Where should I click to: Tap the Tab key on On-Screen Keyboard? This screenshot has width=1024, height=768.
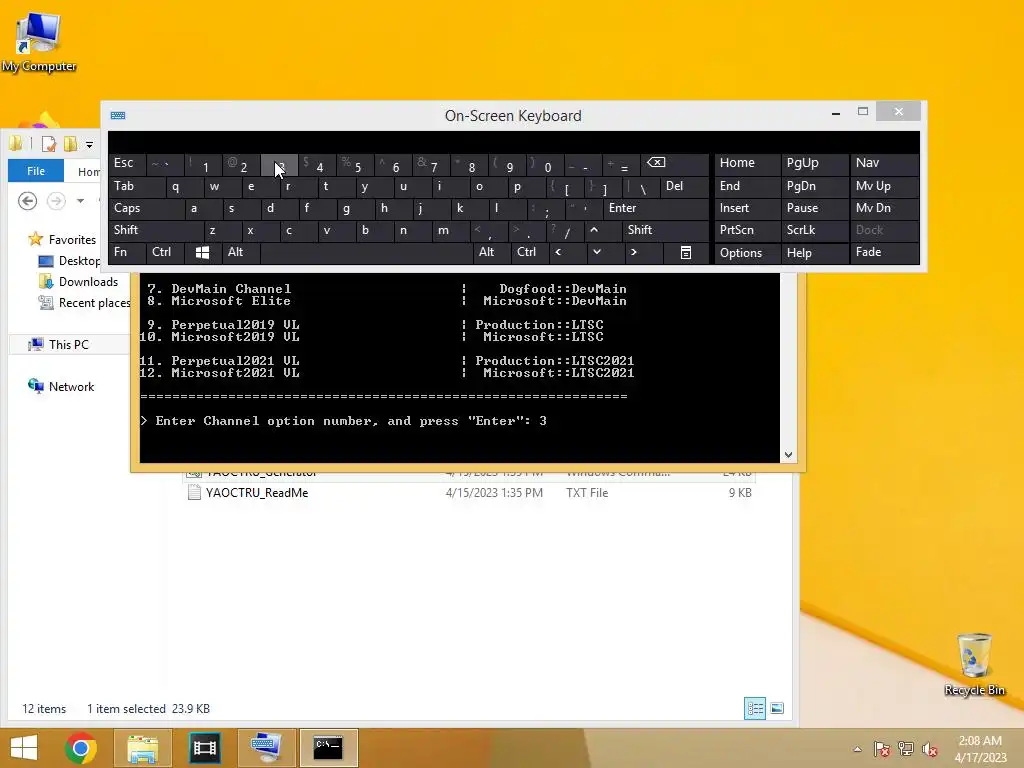pos(136,187)
